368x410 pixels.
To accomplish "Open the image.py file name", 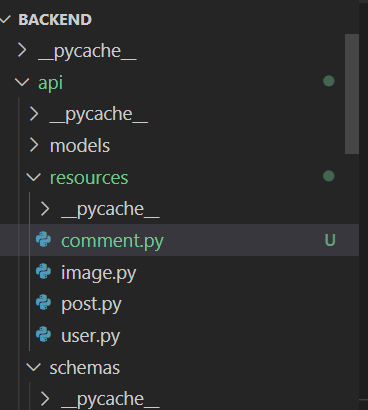I will click(99, 273).
